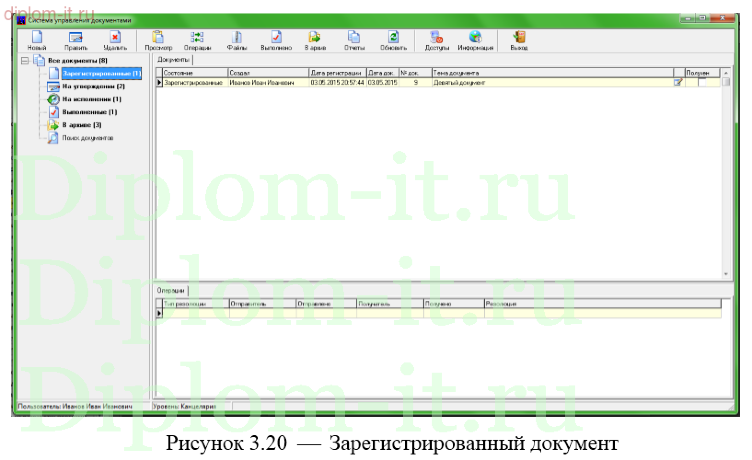The width and height of the screenshot is (752, 460).
Task: Click the operations grid row indicator arrow
Action: [x=159, y=313]
